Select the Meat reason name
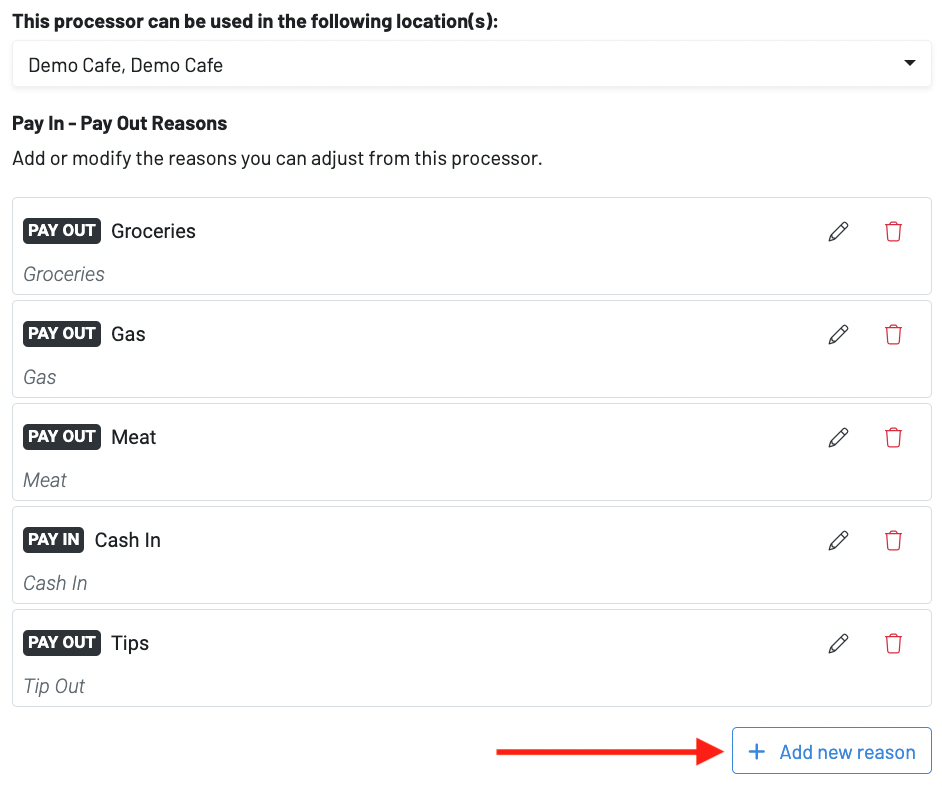 (x=134, y=437)
